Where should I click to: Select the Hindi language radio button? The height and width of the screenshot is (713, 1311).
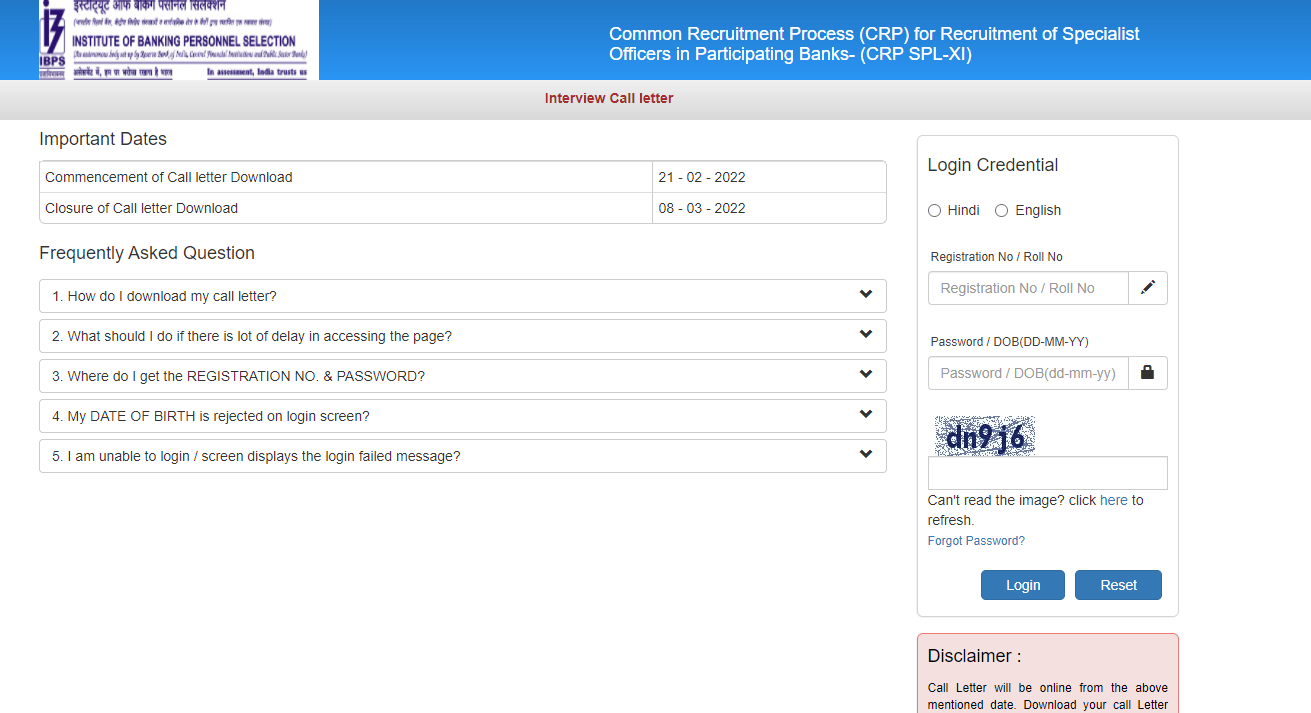[934, 211]
